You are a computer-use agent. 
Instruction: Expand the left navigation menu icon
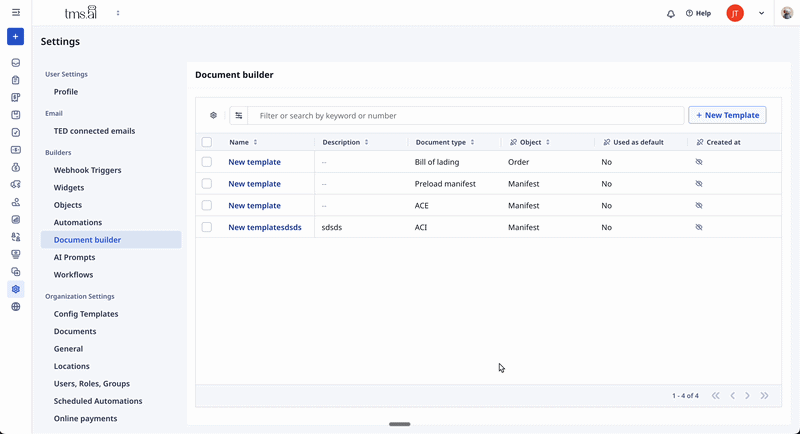(16, 13)
